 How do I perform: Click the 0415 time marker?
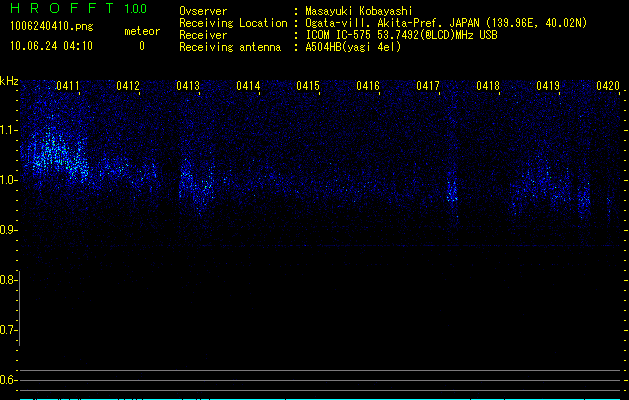(308, 86)
